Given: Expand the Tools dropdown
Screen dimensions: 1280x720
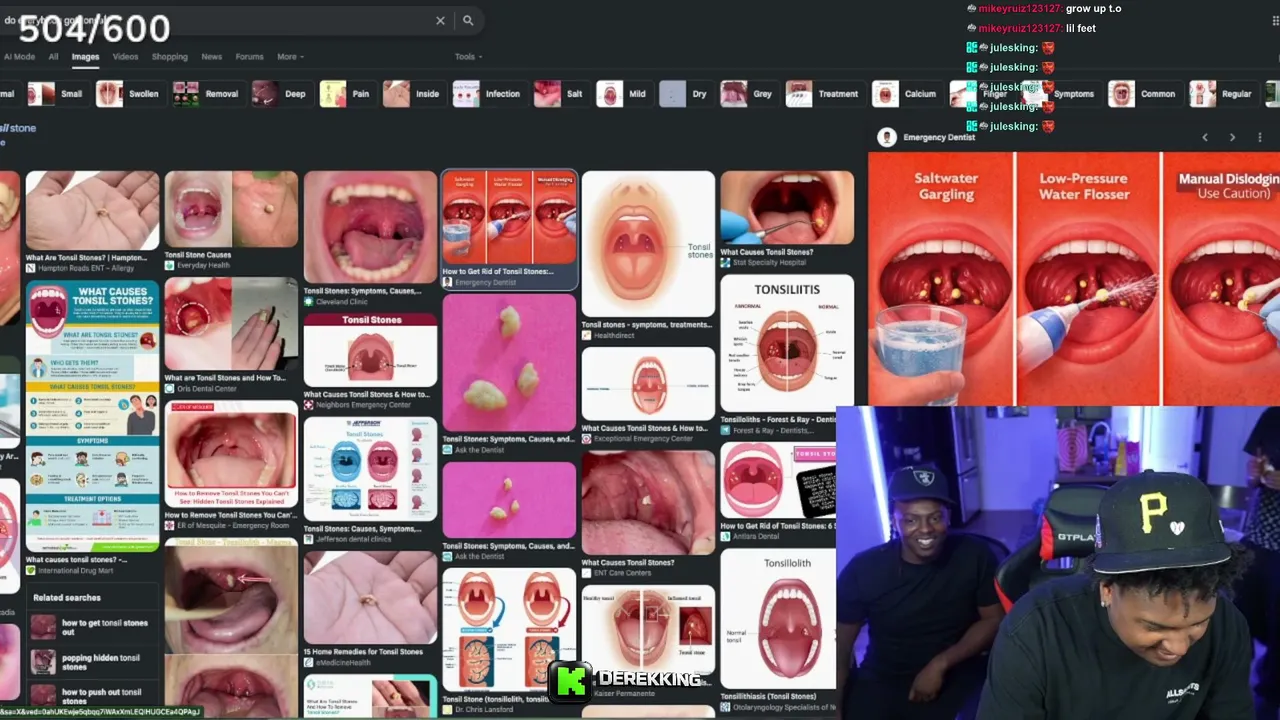Looking at the screenshot, I should (x=468, y=57).
